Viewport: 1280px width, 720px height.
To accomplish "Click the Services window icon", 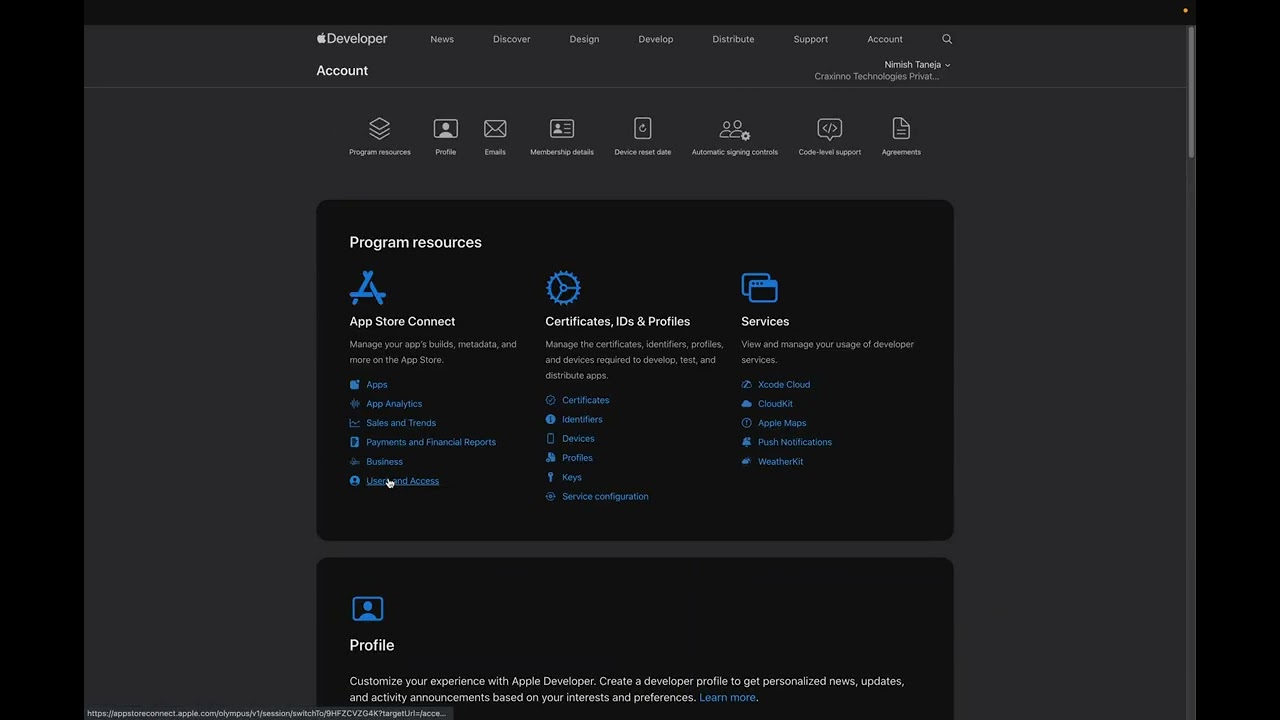I will point(759,288).
